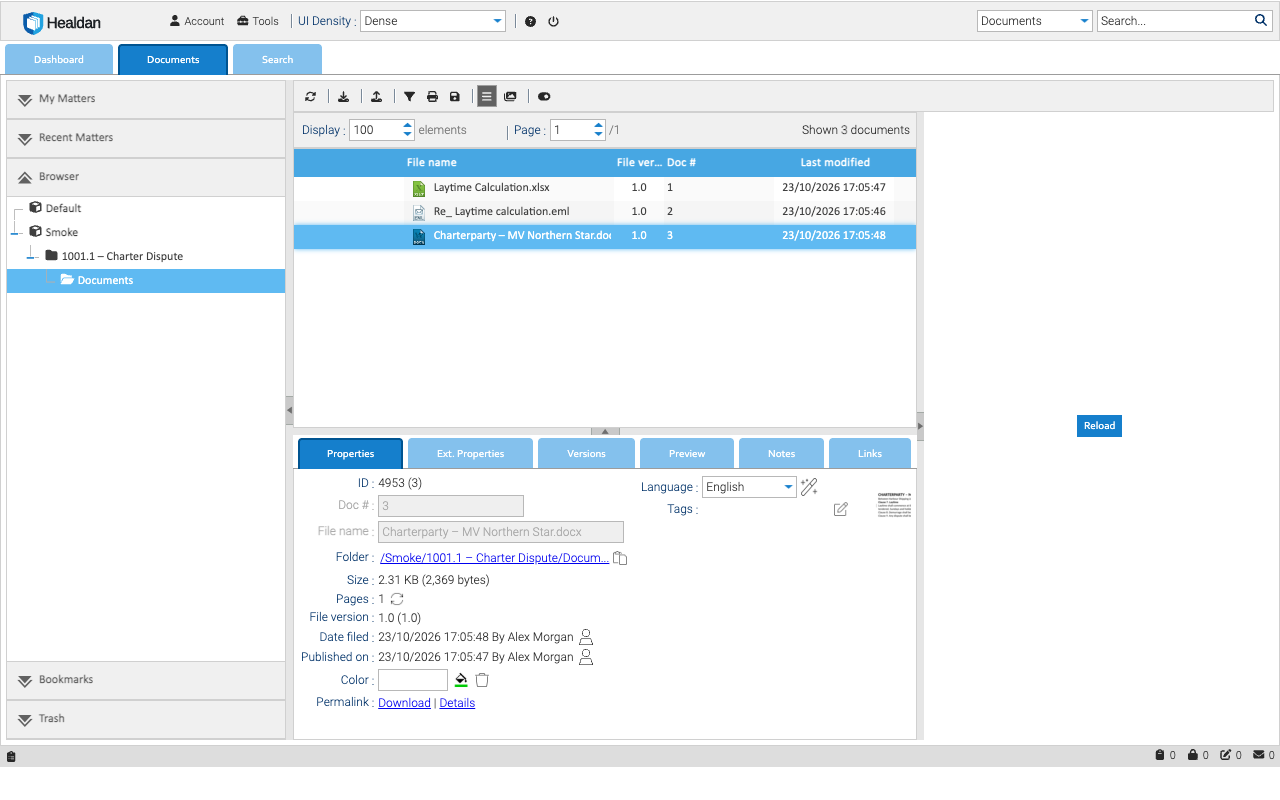Viewport: 1280px width, 800px height.
Task: Select Charterparty – MV Northern Star row
Action: (605, 236)
